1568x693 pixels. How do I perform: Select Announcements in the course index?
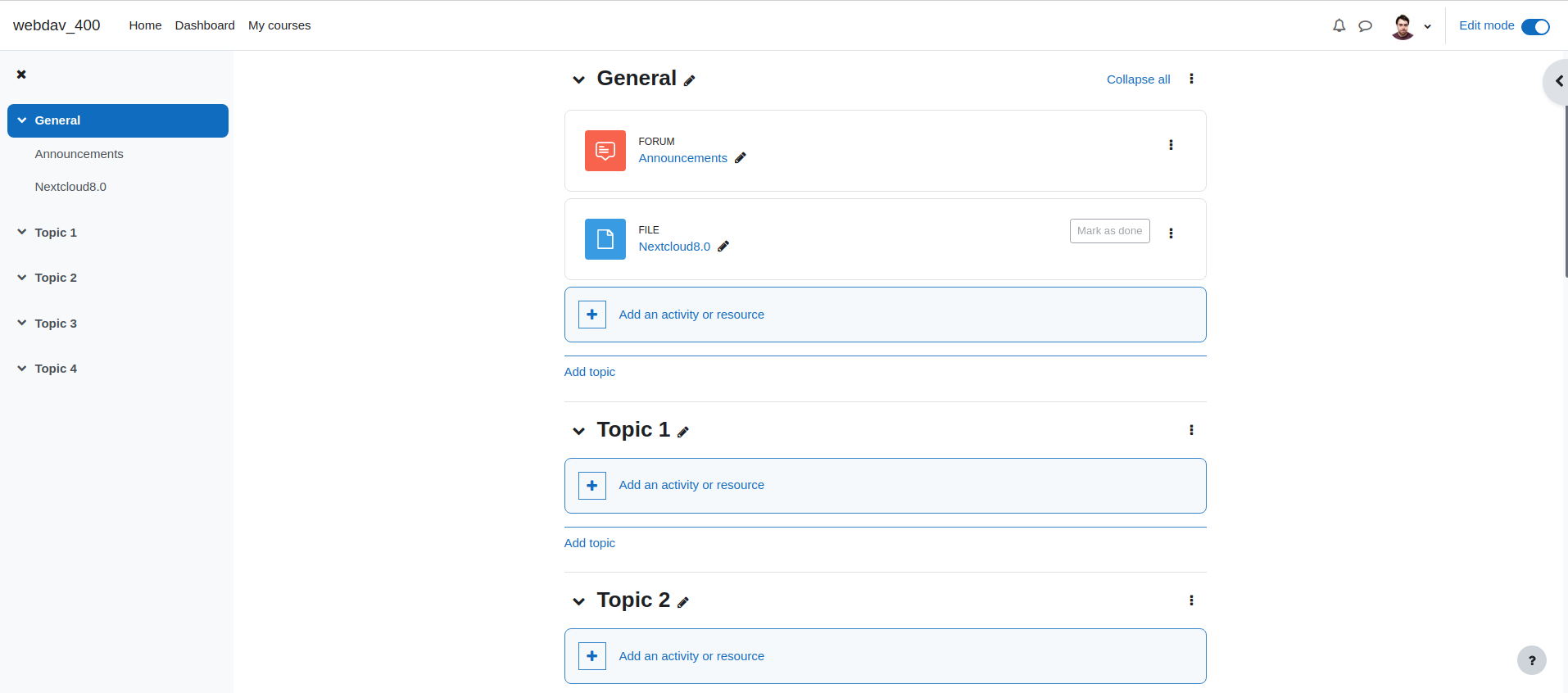pos(79,154)
